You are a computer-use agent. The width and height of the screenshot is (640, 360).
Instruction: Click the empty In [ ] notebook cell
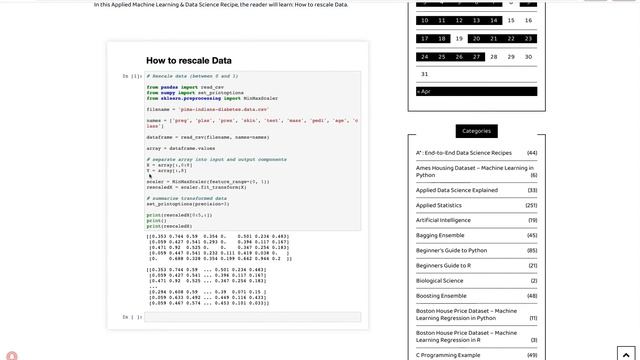pos(252,317)
